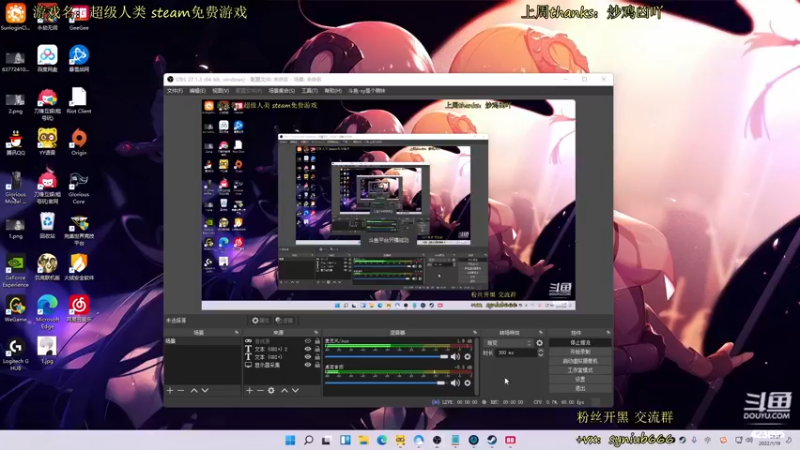Image resolution: width=800 pixels, height=450 pixels.
Task: Toggle the lock on the 显示器采集 source
Action: (x=317, y=365)
